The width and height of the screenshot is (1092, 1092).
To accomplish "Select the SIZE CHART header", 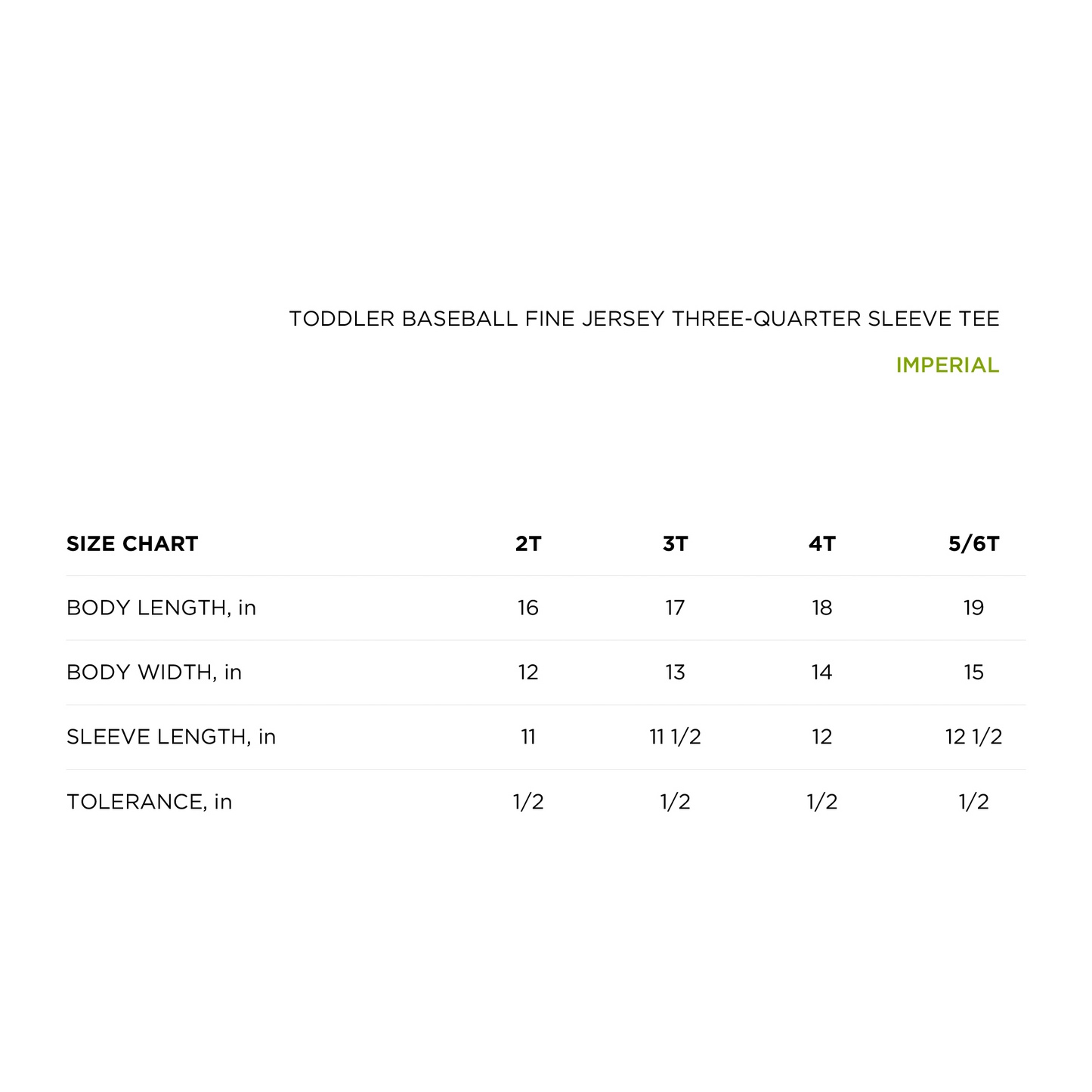I will coord(132,544).
